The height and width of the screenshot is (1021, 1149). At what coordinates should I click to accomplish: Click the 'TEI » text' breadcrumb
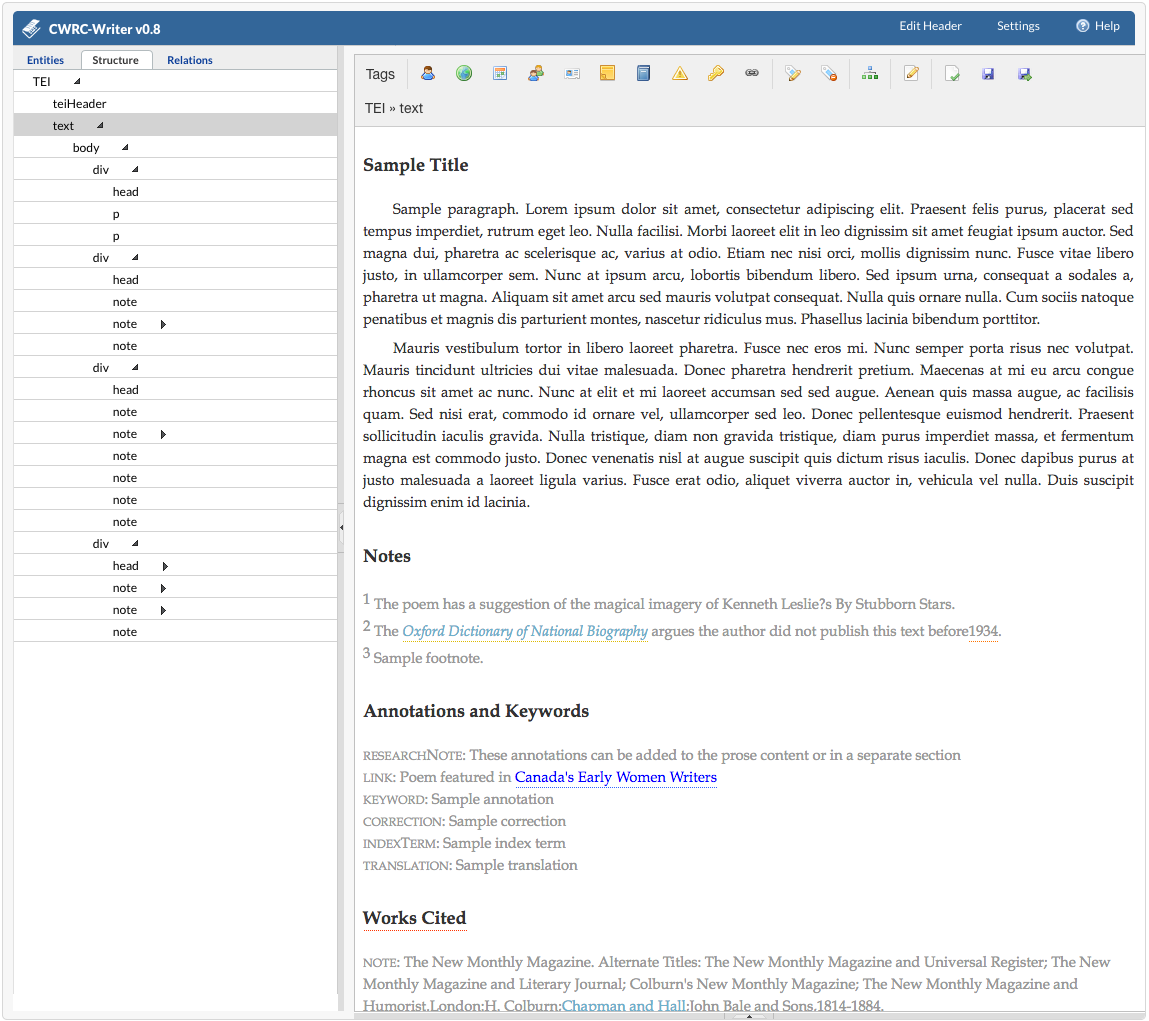(394, 108)
